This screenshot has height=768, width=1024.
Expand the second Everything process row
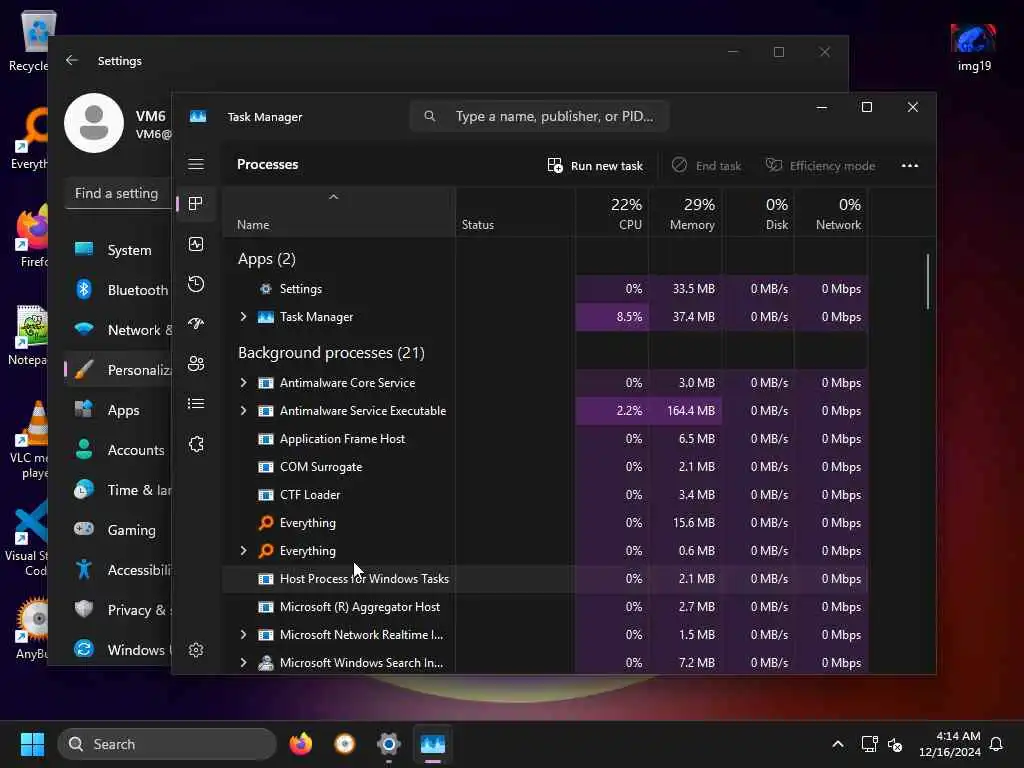pyautogui.click(x=244, y=551)
